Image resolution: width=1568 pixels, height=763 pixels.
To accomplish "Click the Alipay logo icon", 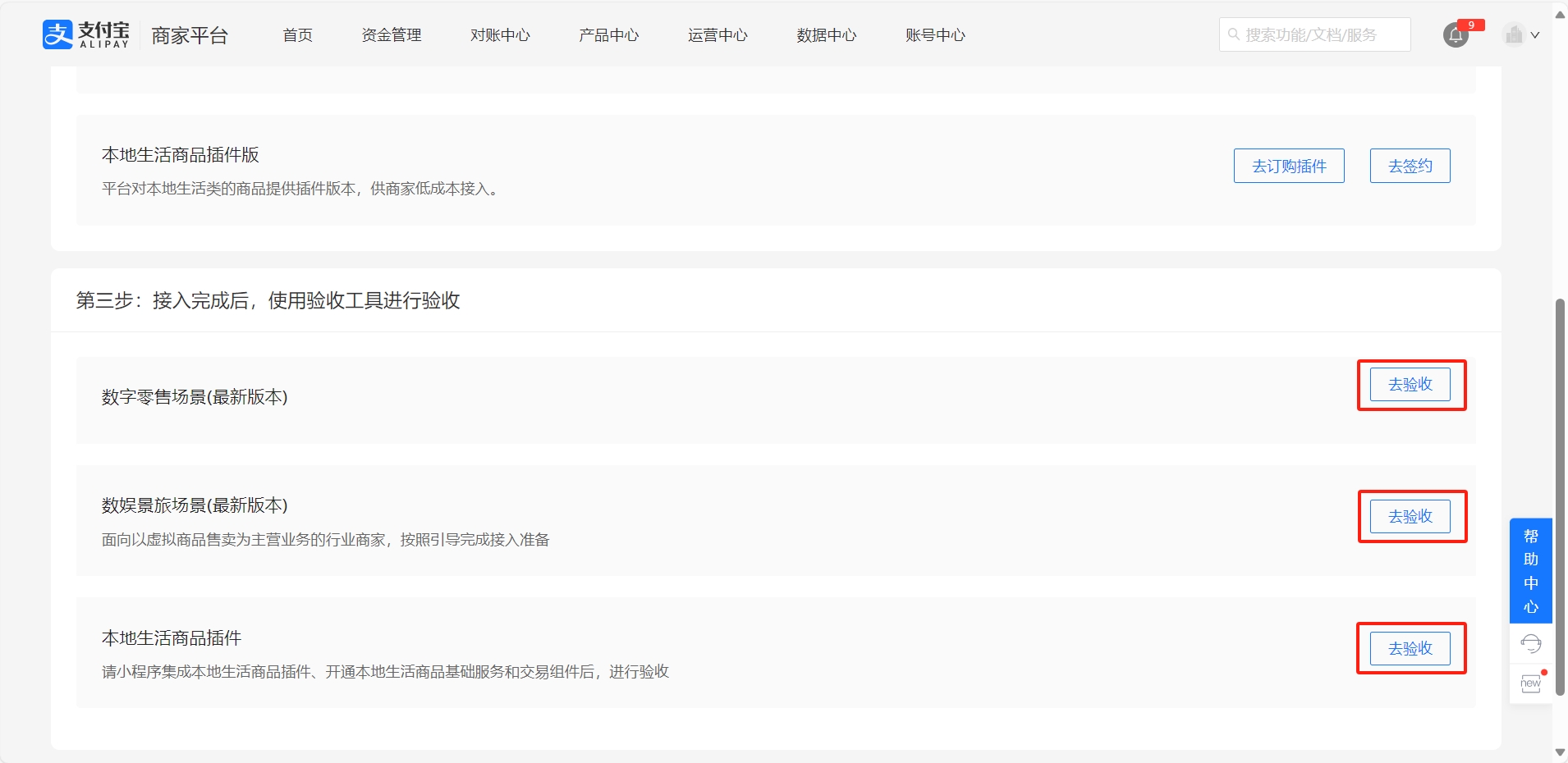I will click(57, 34).
